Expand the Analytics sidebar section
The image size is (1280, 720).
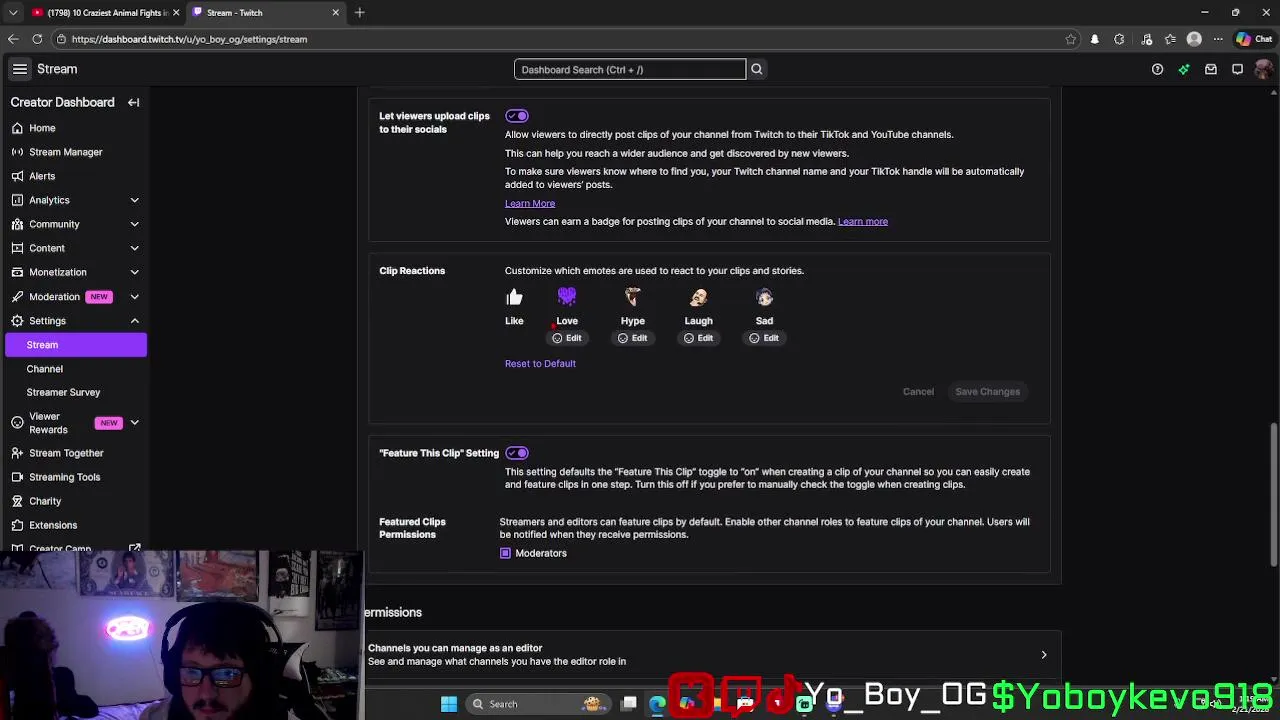click(134, 200)
